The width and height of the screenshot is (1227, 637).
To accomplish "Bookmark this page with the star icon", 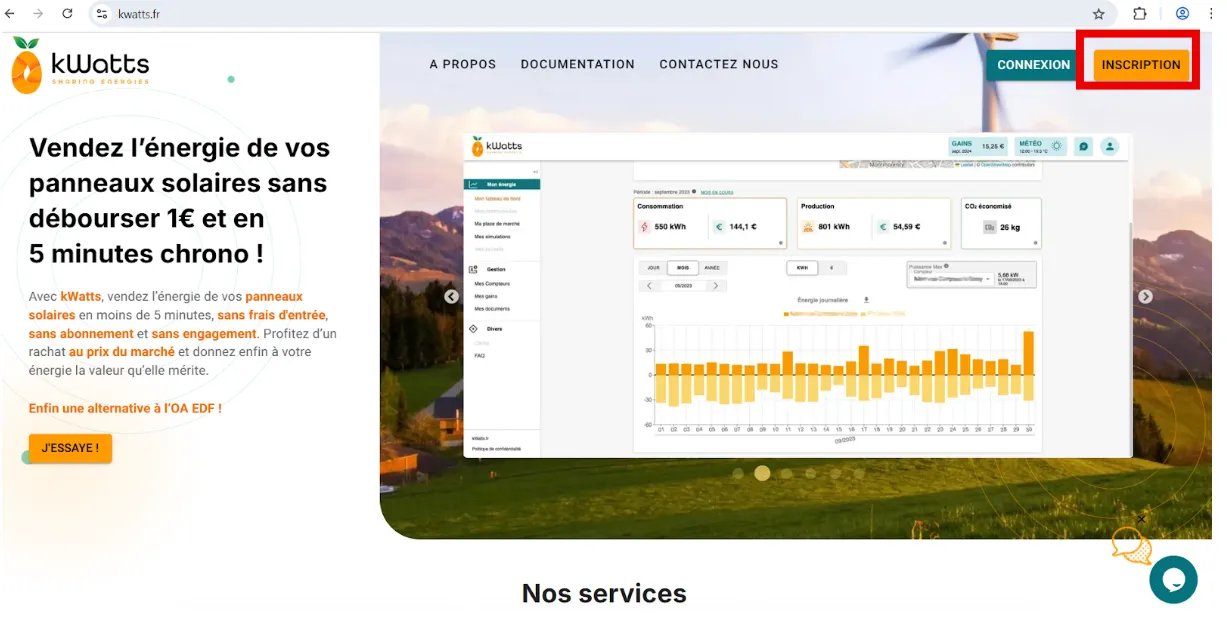I will pyautogui.click(x=1098, y=14).
